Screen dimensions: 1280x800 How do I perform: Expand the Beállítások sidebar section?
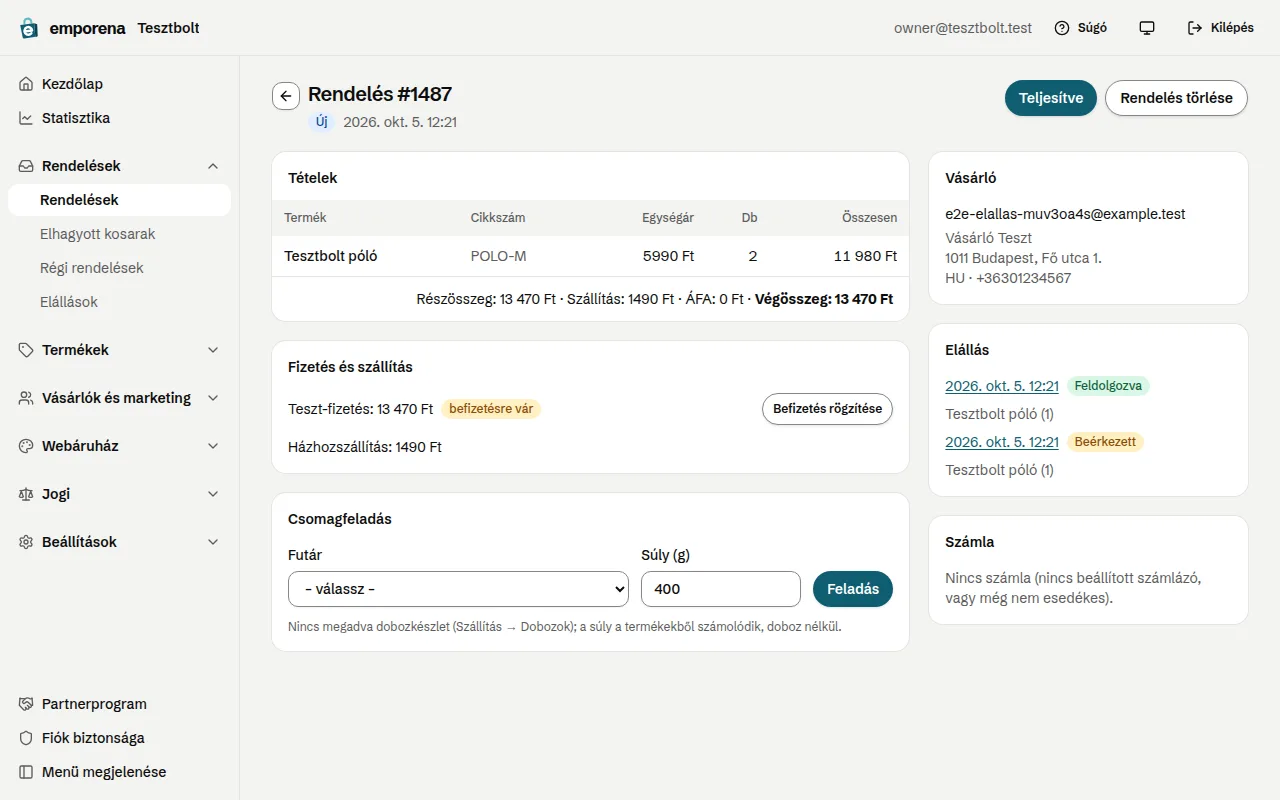point(120,542)
